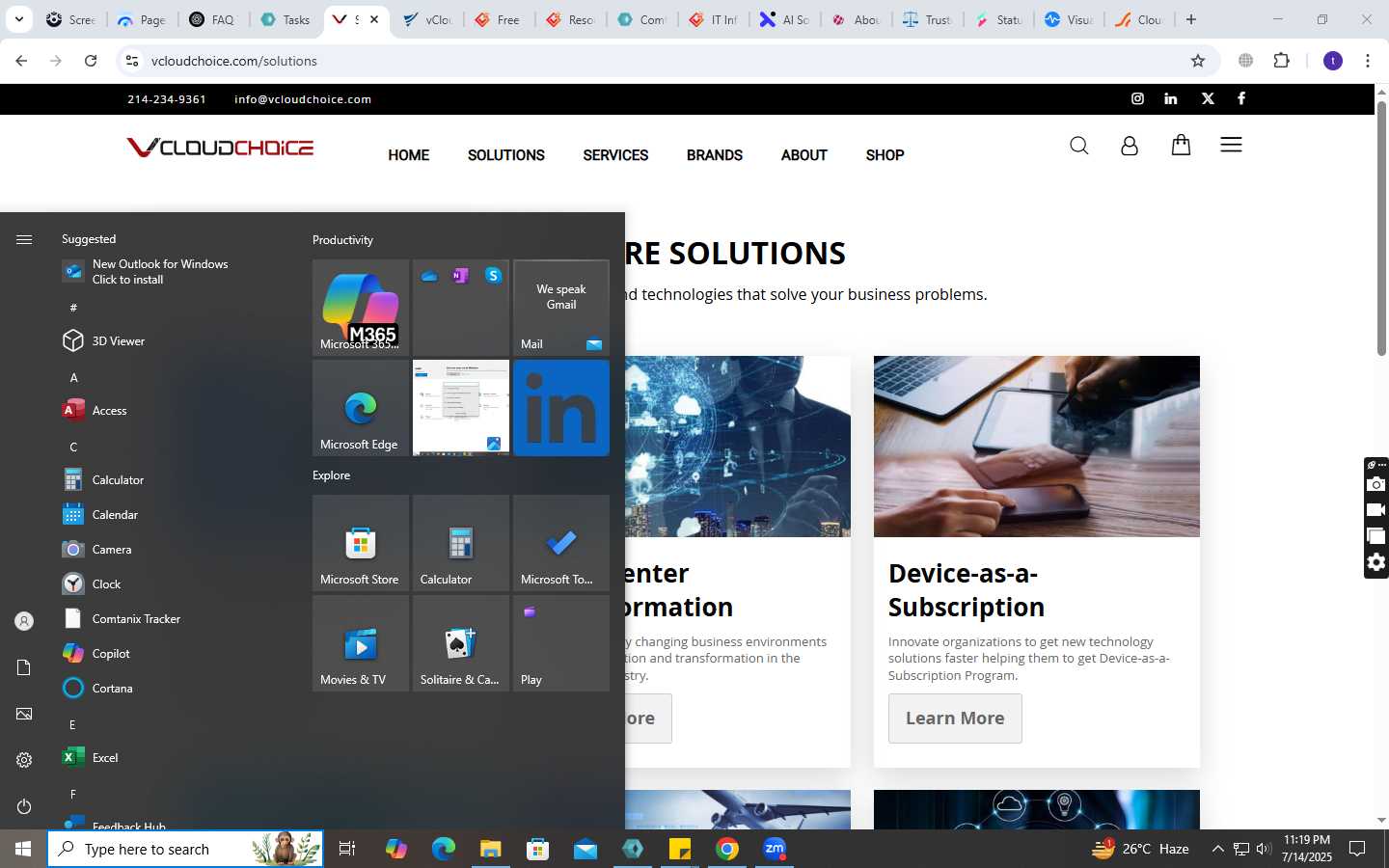The height and width of the screenshot is (868, 1389).
Task: Switch to the FAQ browser tab
Action: (212, 19)
